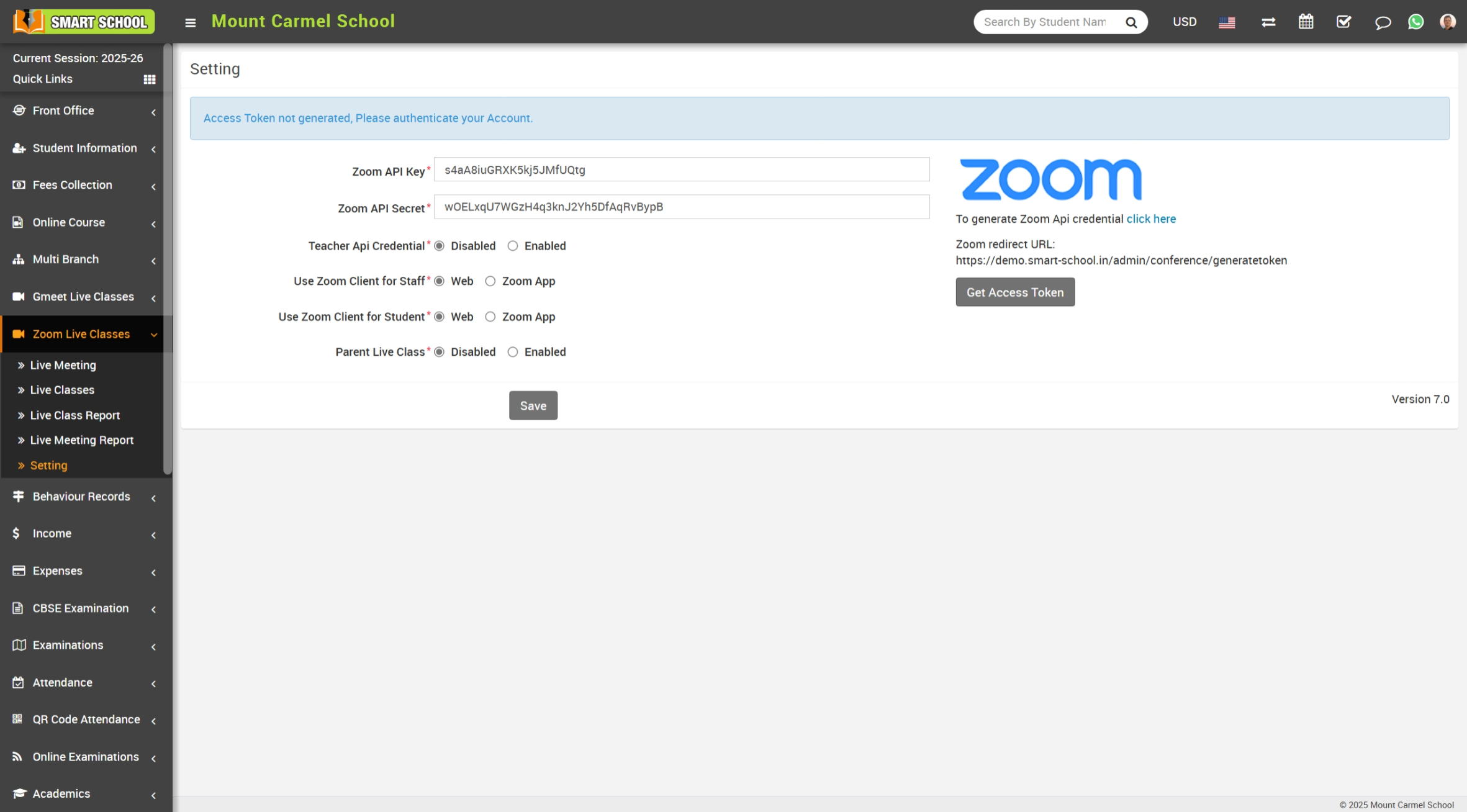Click the search magnifier icon
This screenshot has height=812, width=1467.
click(1131, 22)
